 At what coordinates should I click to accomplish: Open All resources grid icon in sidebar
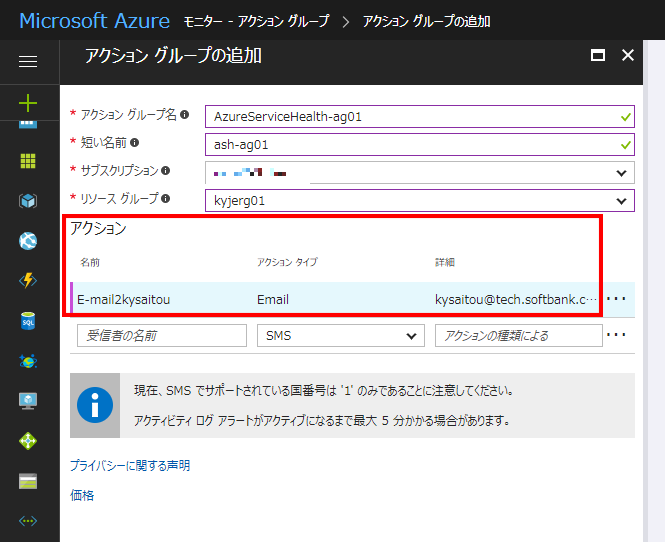pyautogui.click(x=28, y=161)
